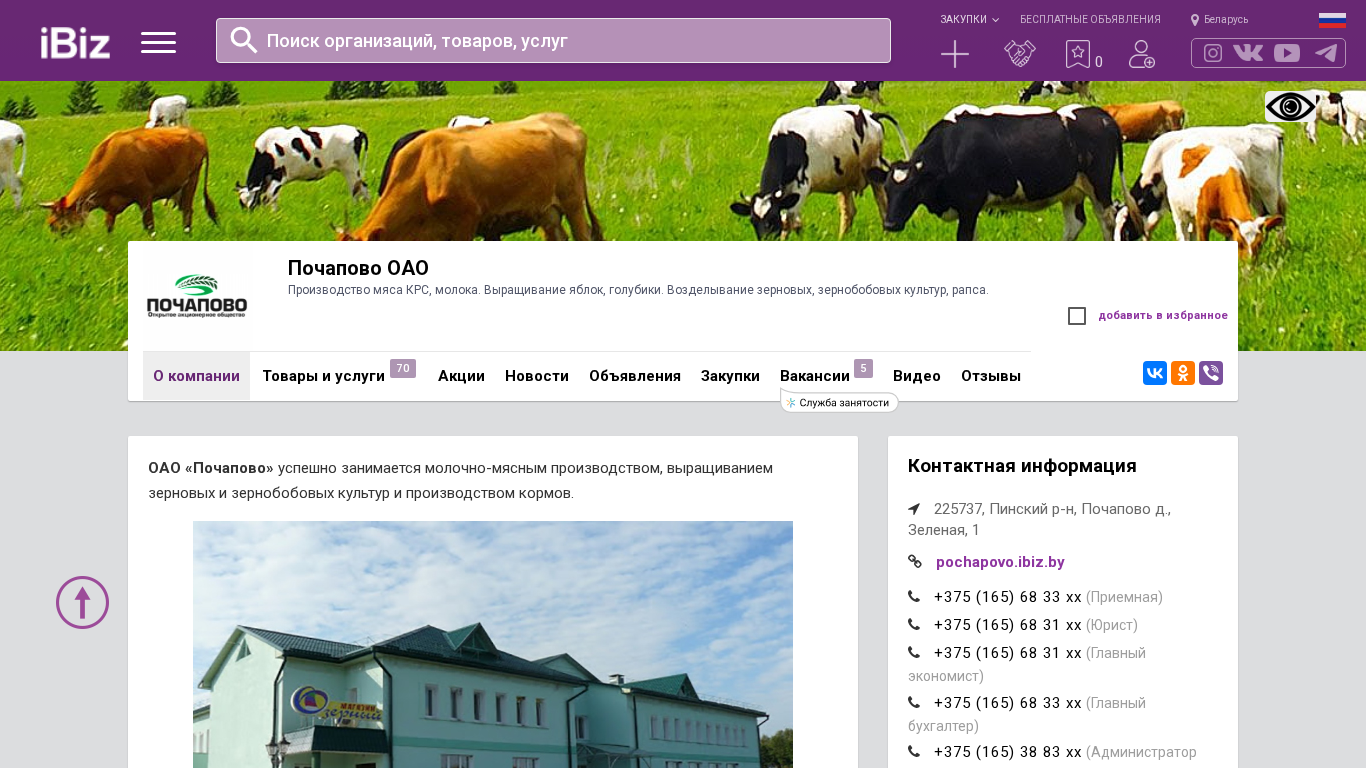Click the iBiz logo

point(75,42)
